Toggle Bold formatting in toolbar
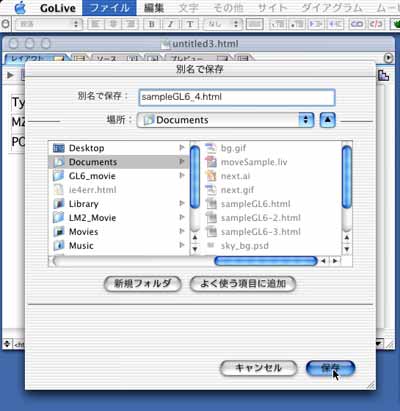 tap(152, 24)
